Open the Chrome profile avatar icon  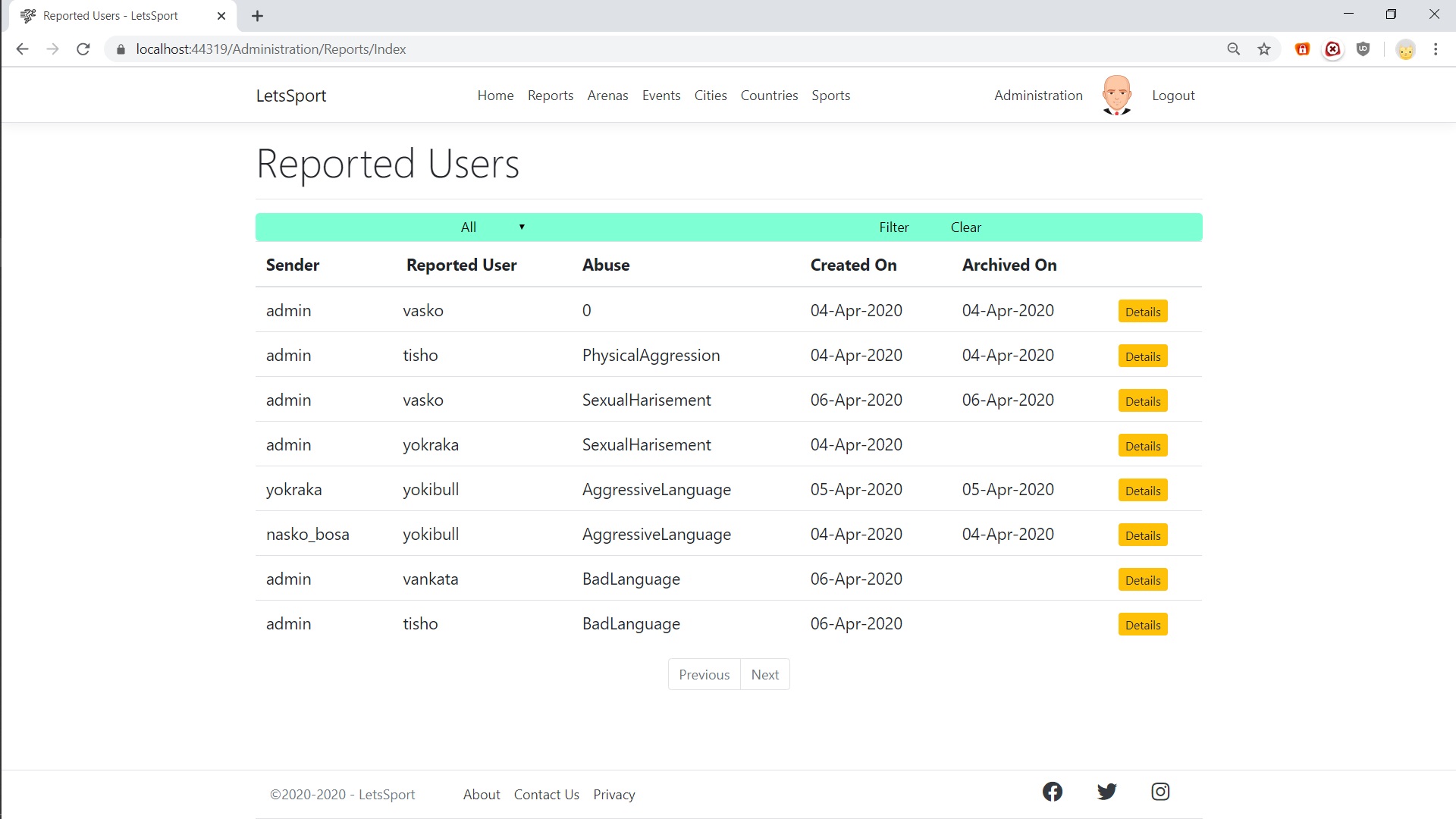(x=1405, y=50)
